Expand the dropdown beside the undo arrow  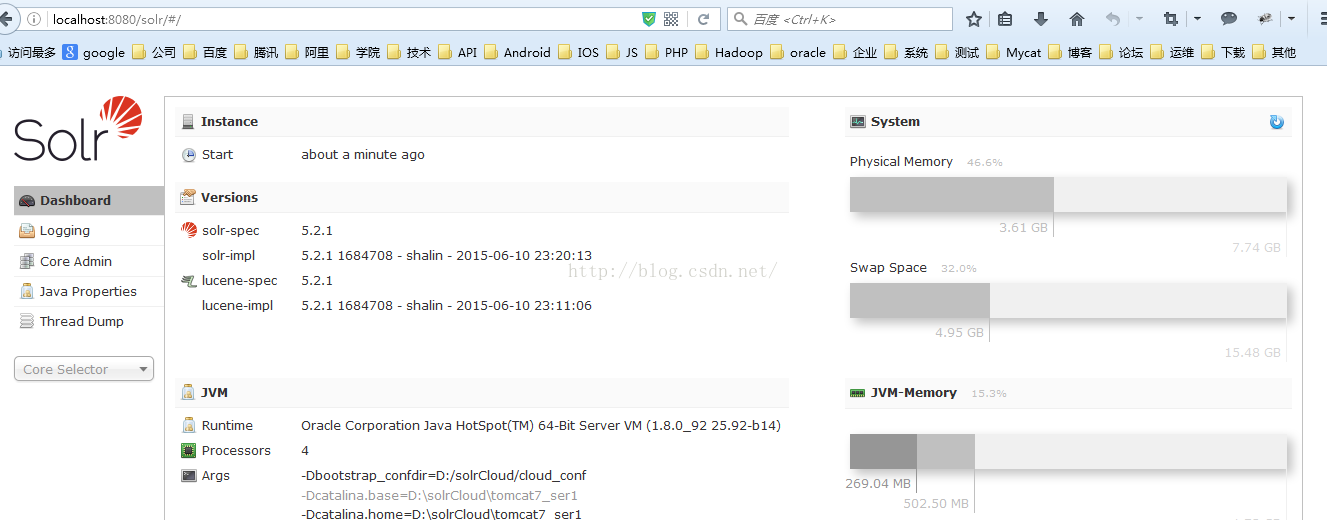click(1139, 19)
